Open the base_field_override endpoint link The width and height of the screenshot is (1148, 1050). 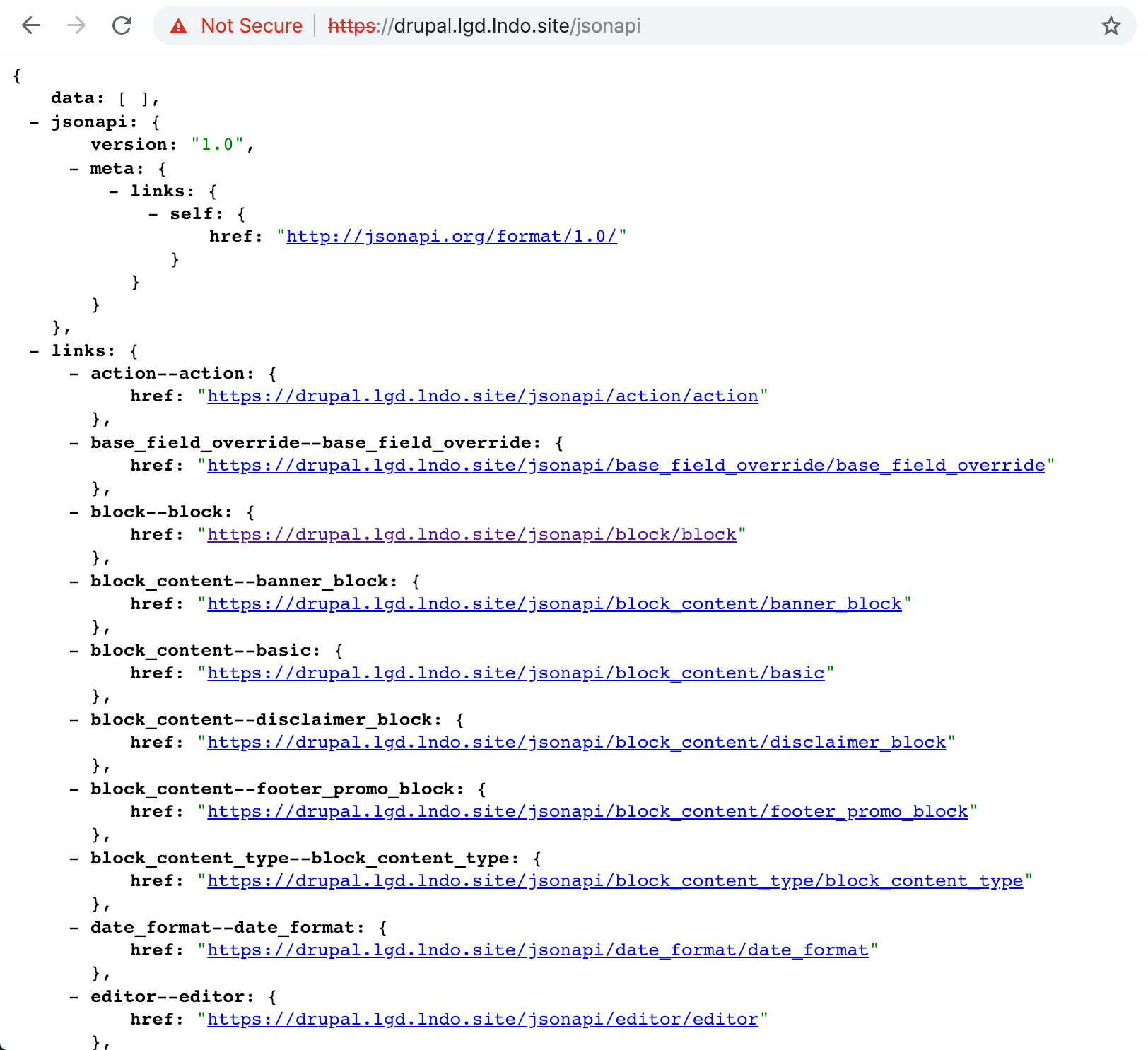625,465
